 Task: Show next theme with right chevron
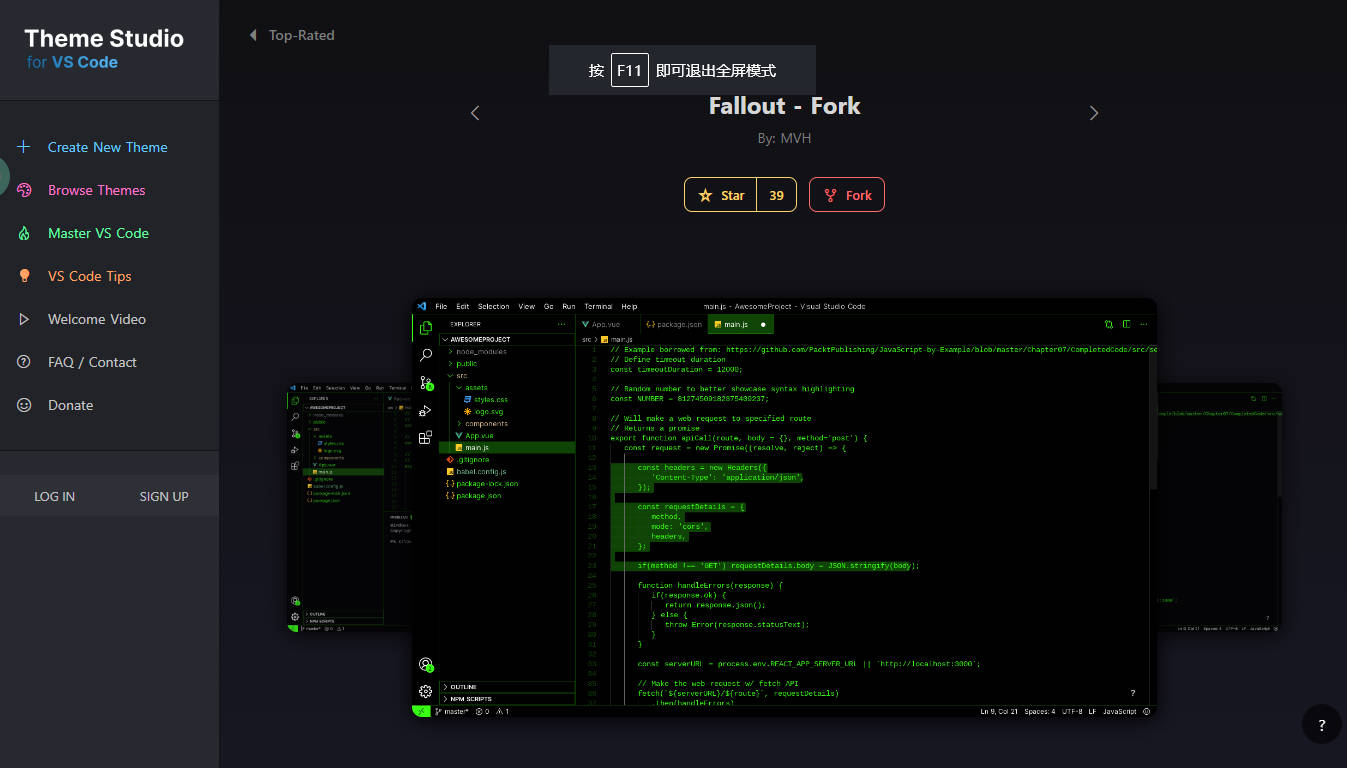[1093, 113]
